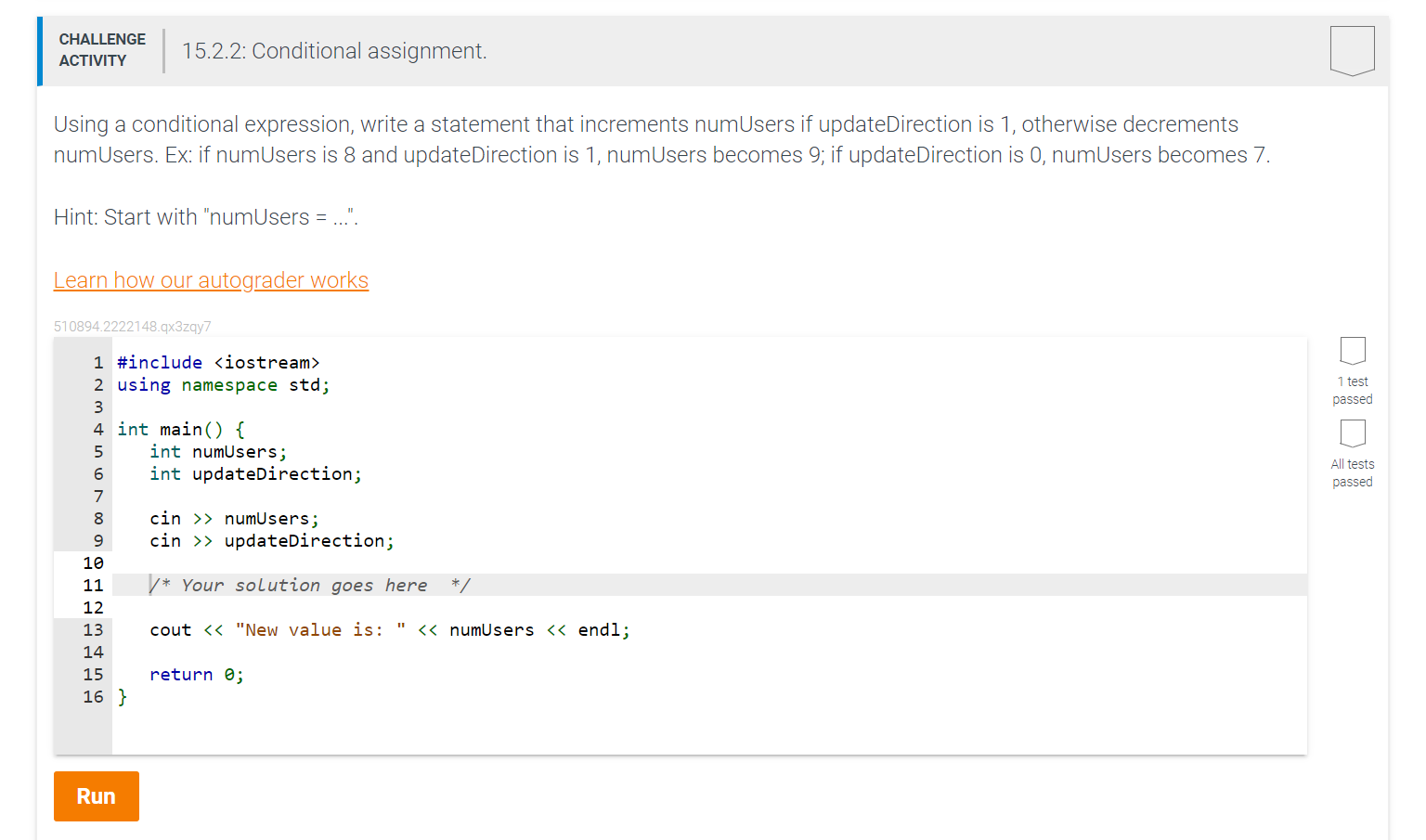
Task: Select the '15.2.2: Conditional assignment' title
Action: (x=334, y=51)
